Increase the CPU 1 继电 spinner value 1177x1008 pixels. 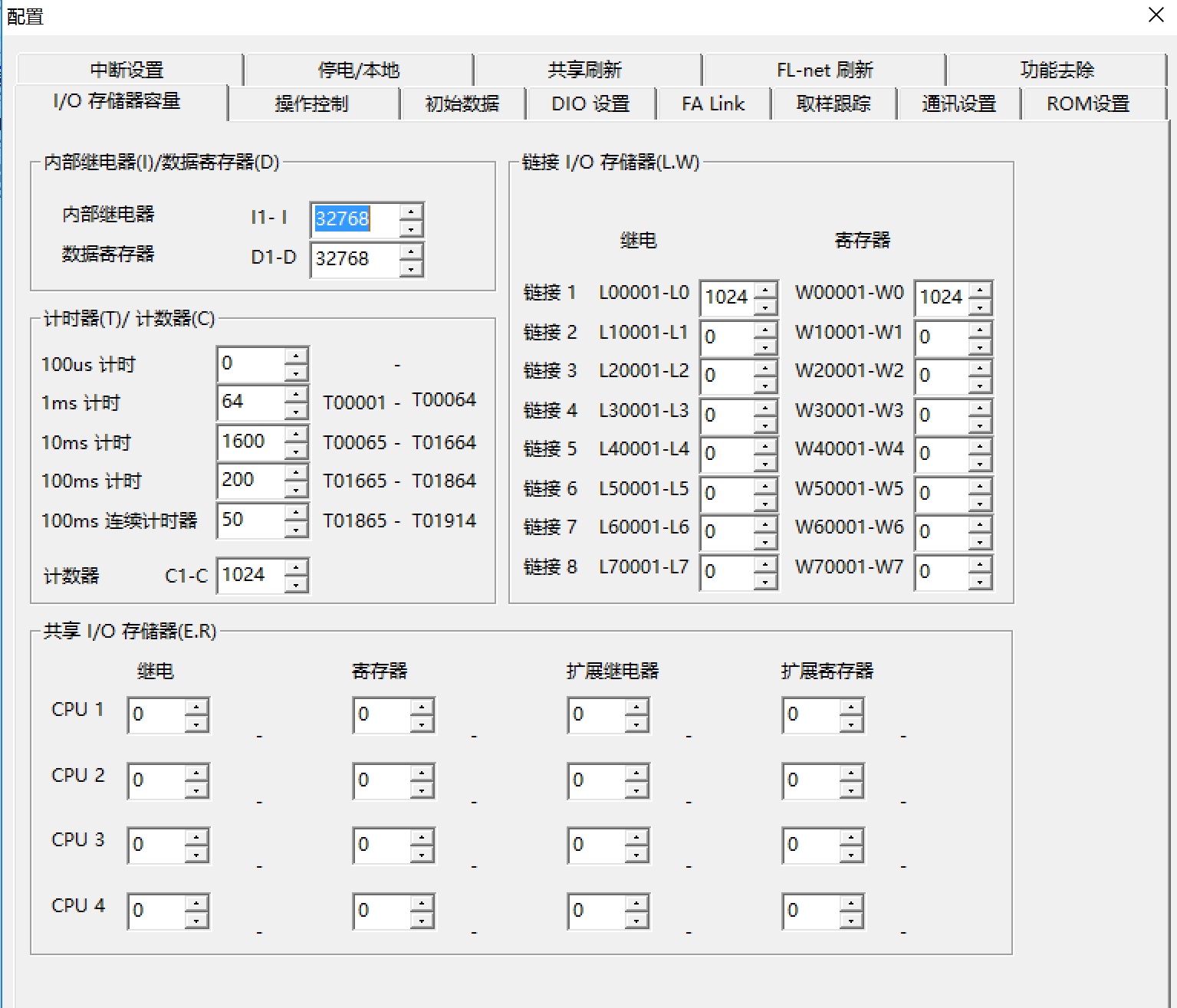(197, 706)
